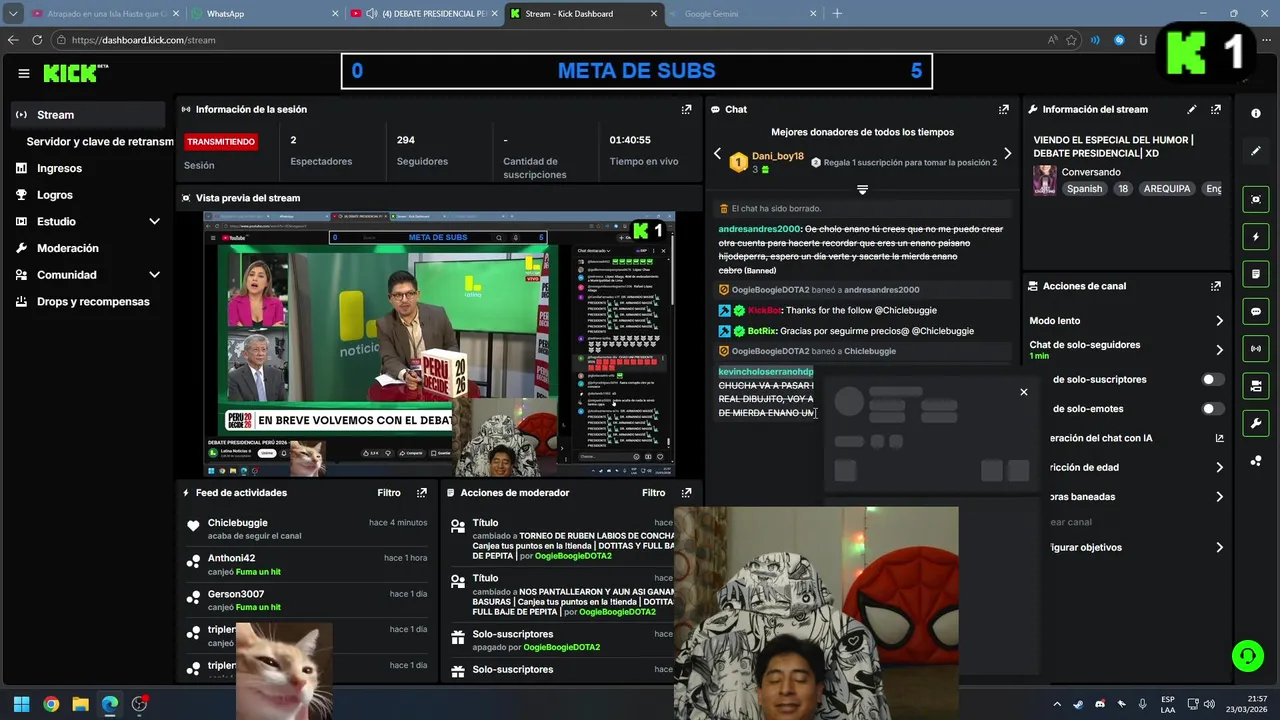Toggle chat de solo-emotes switch
The image size is (1280, 720).
(x=1212, y=409)
